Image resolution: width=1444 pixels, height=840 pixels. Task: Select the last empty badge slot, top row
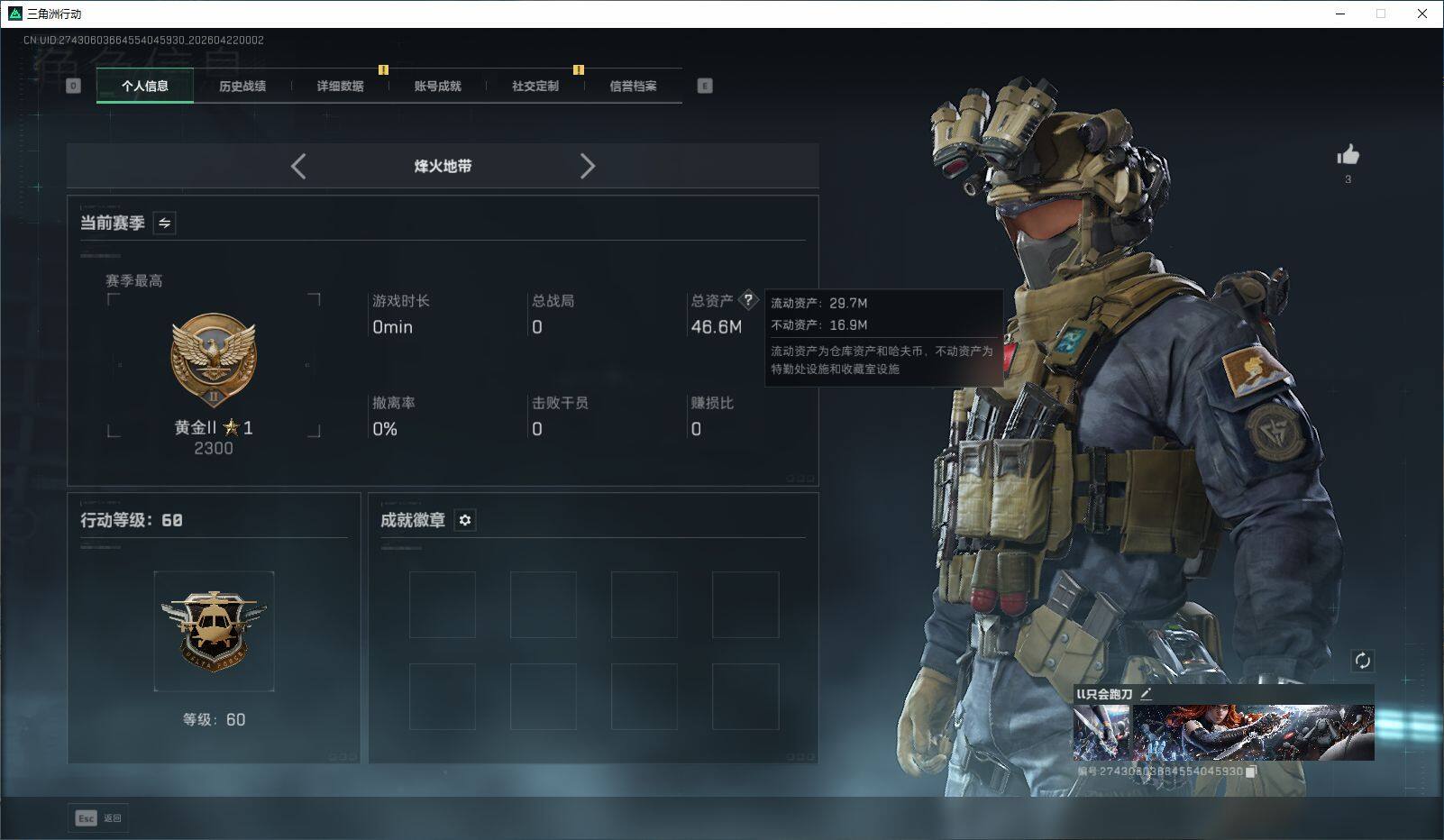[745, 605]
